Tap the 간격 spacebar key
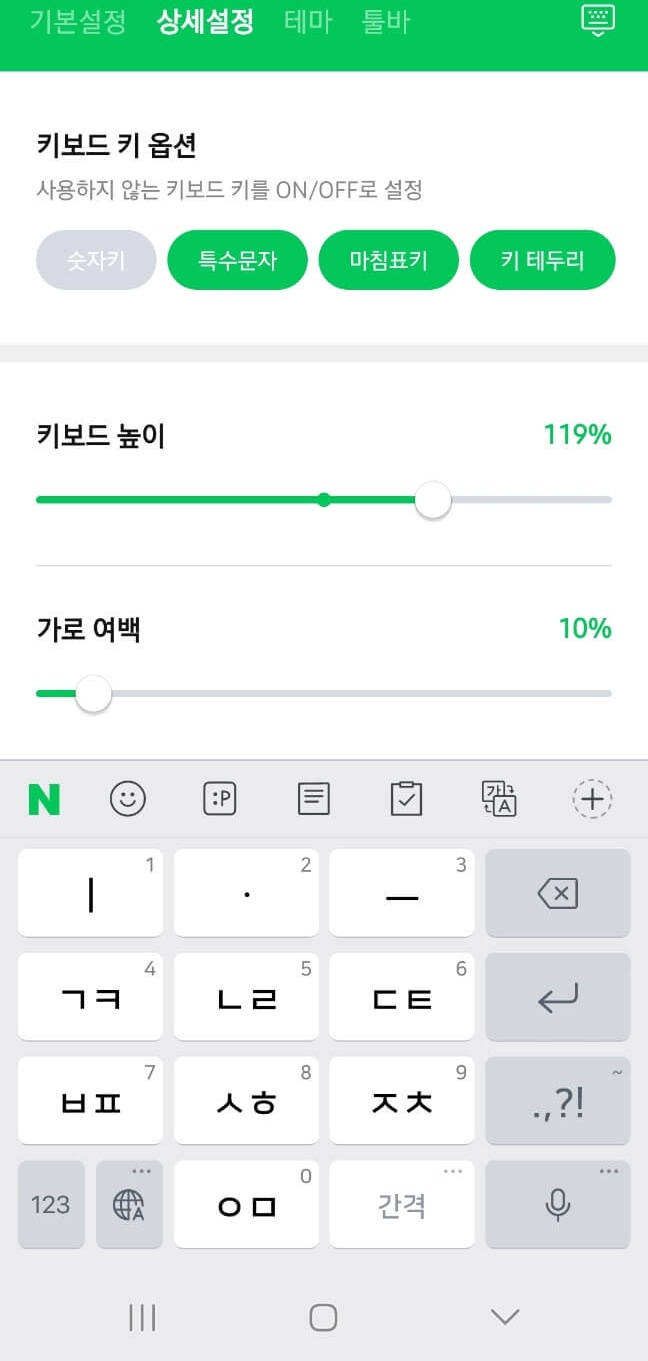Screen dimensions: 648x1361 401,1205
